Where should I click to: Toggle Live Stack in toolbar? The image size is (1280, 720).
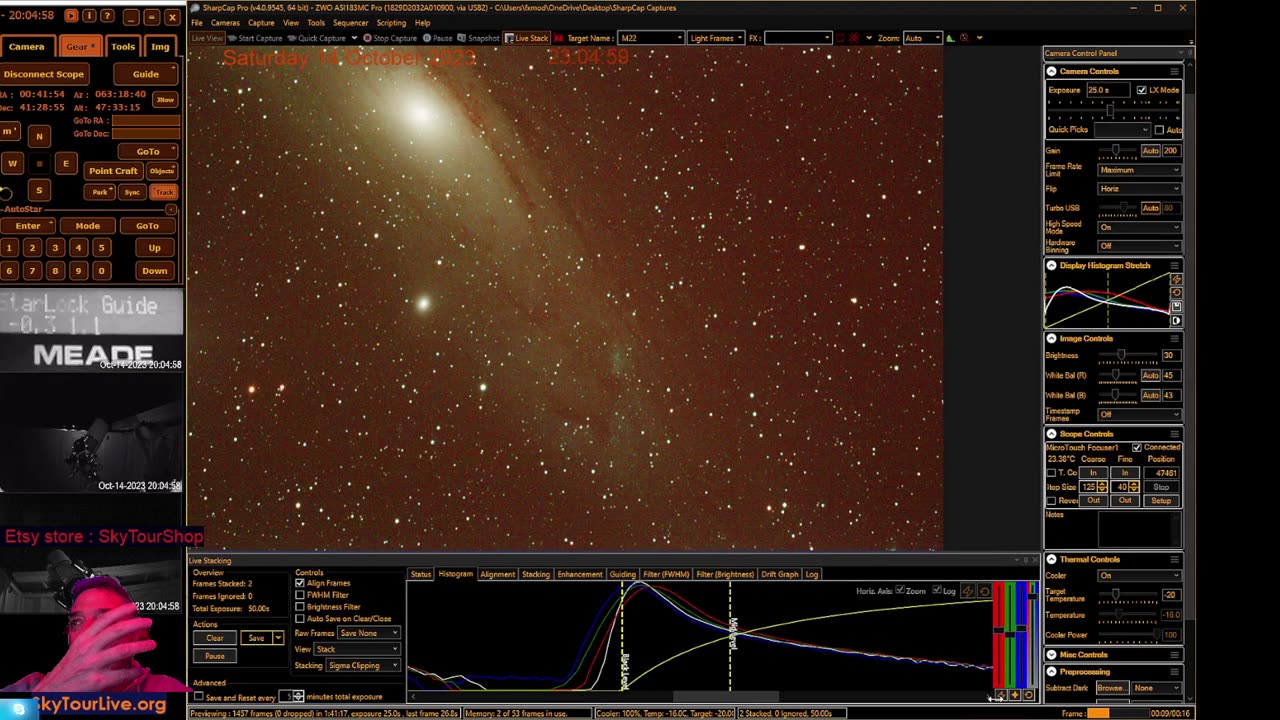coord(527,38)
